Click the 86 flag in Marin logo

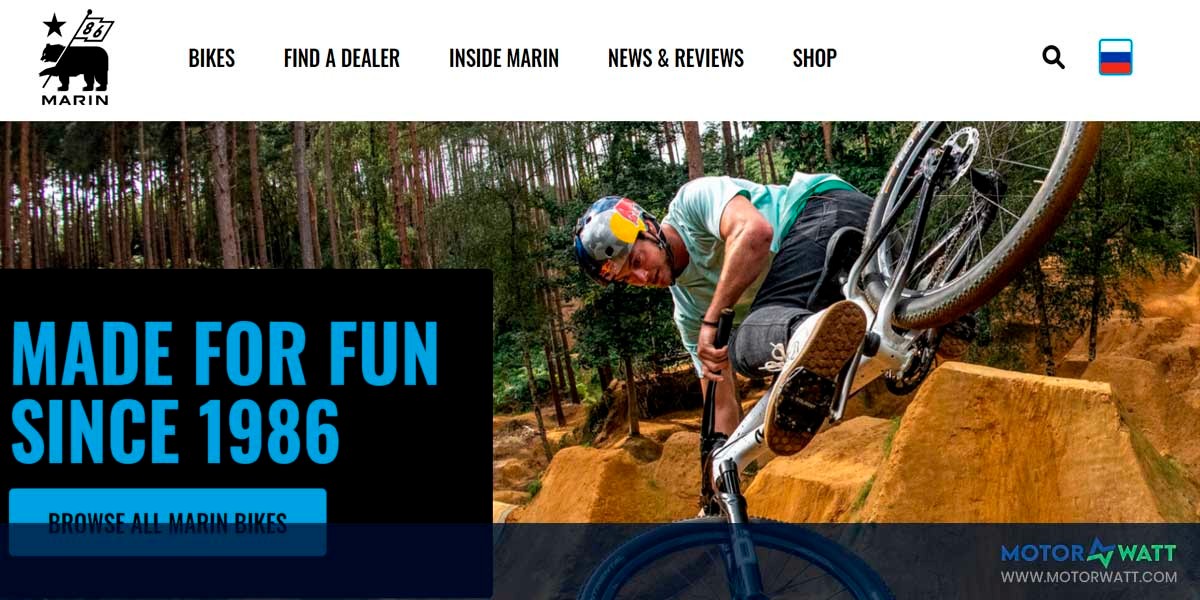coord(96,28)
